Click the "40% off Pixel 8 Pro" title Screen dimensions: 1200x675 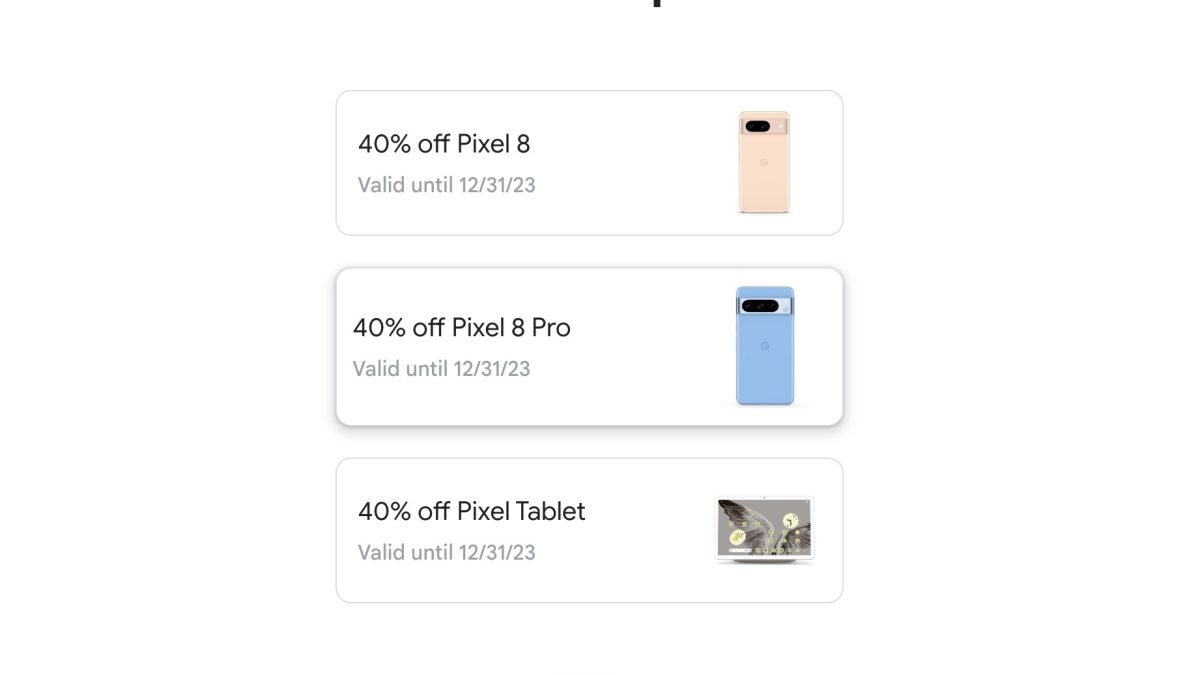pyautogui.click(x=461, y=328)
